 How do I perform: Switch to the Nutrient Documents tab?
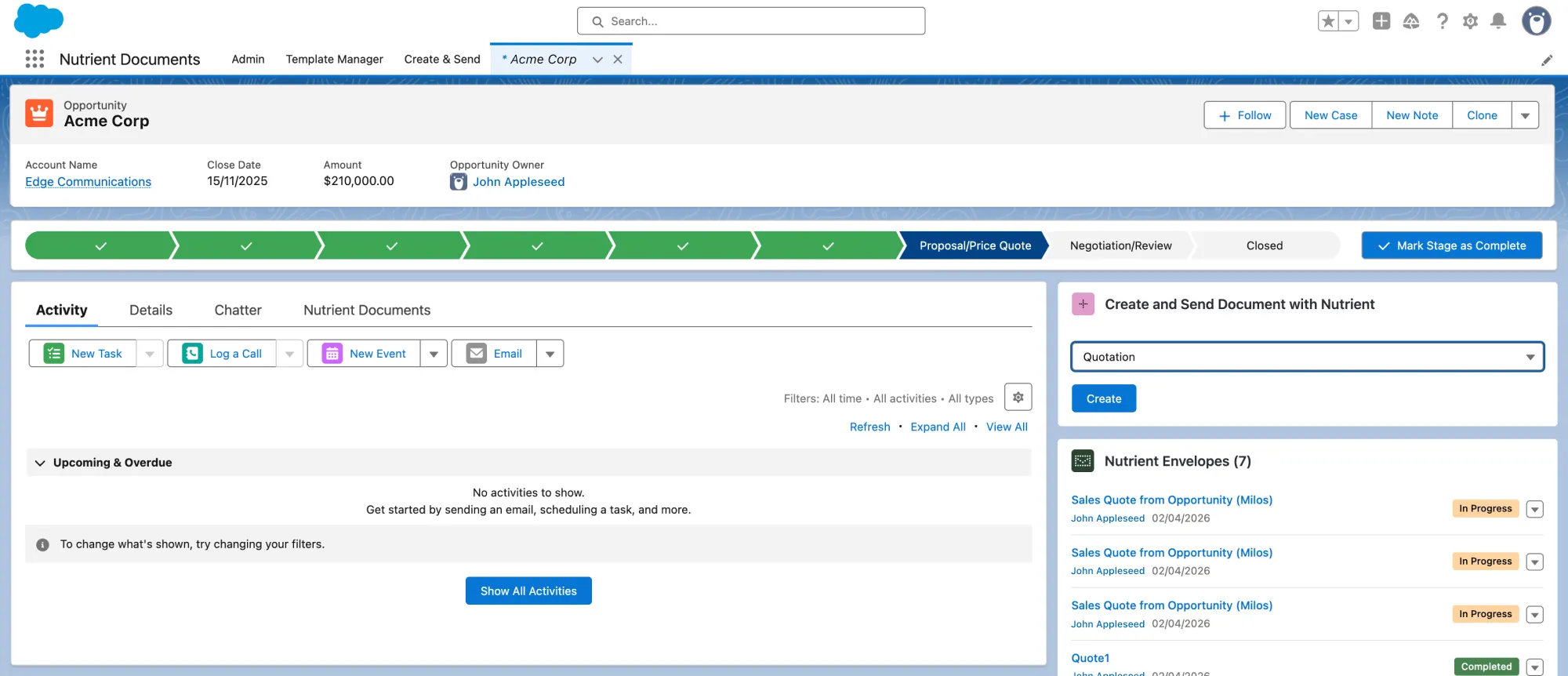(367, 311)
